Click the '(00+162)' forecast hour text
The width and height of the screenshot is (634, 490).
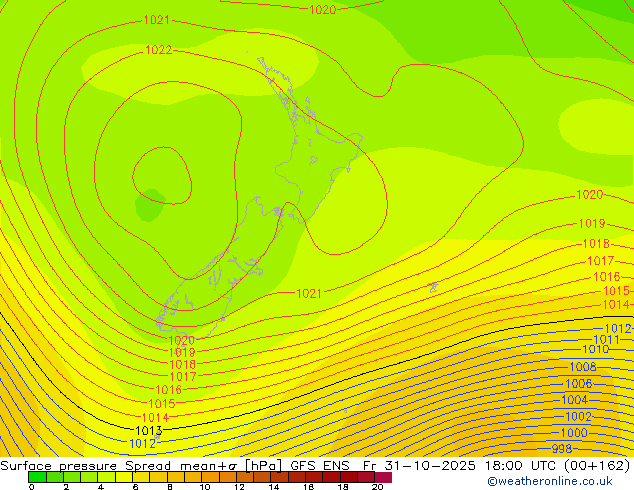(x=598, y=466)
